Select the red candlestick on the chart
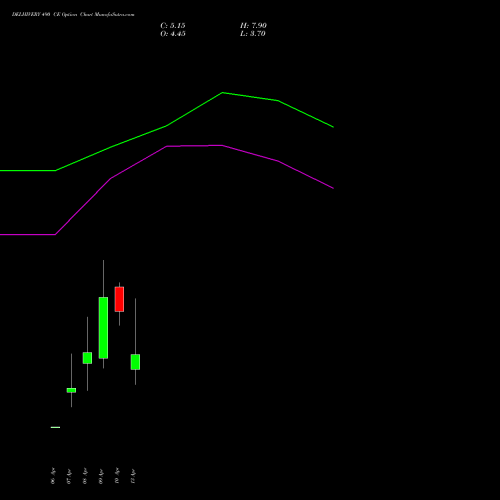 (119, 299)
